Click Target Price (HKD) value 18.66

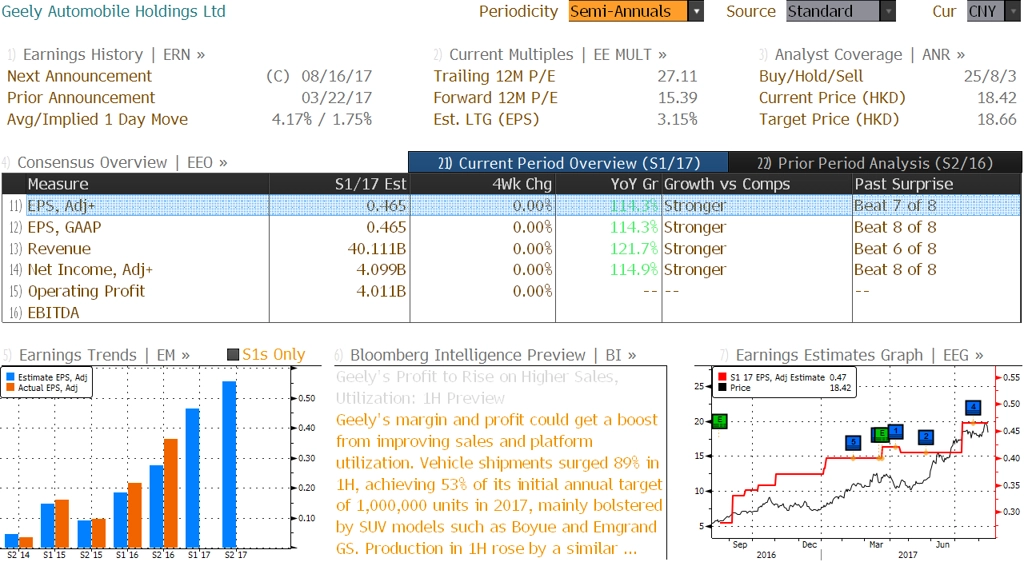pyautogui.click(x=997, y=119)
